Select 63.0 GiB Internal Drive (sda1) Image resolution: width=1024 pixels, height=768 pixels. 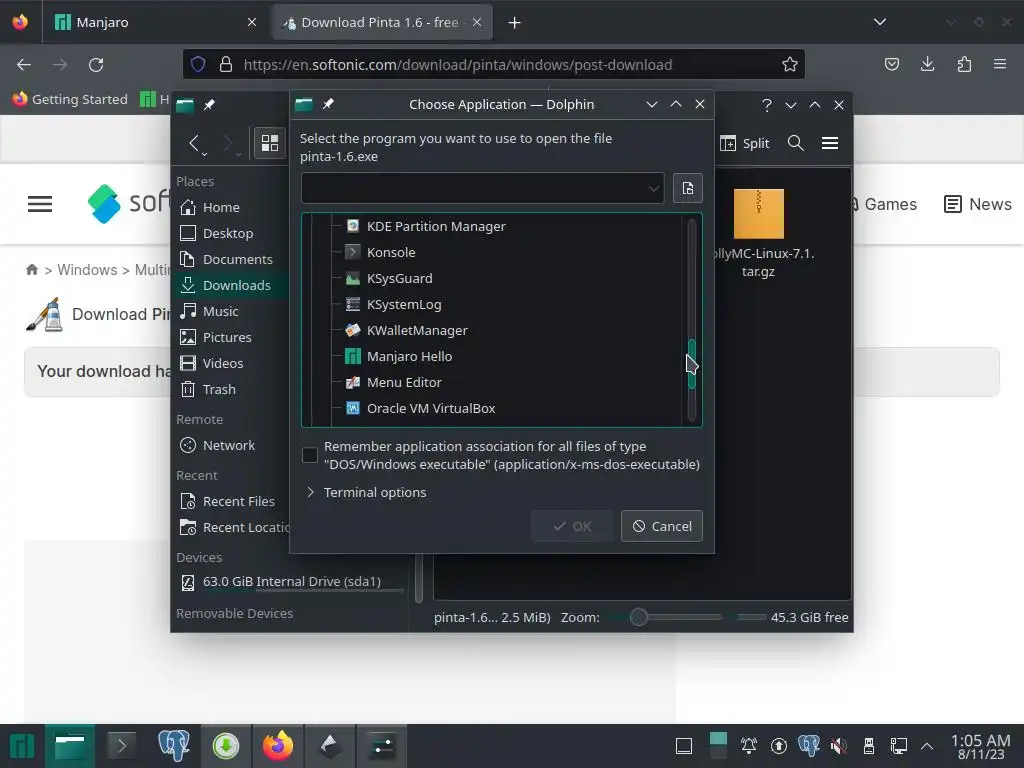[291, 581]
